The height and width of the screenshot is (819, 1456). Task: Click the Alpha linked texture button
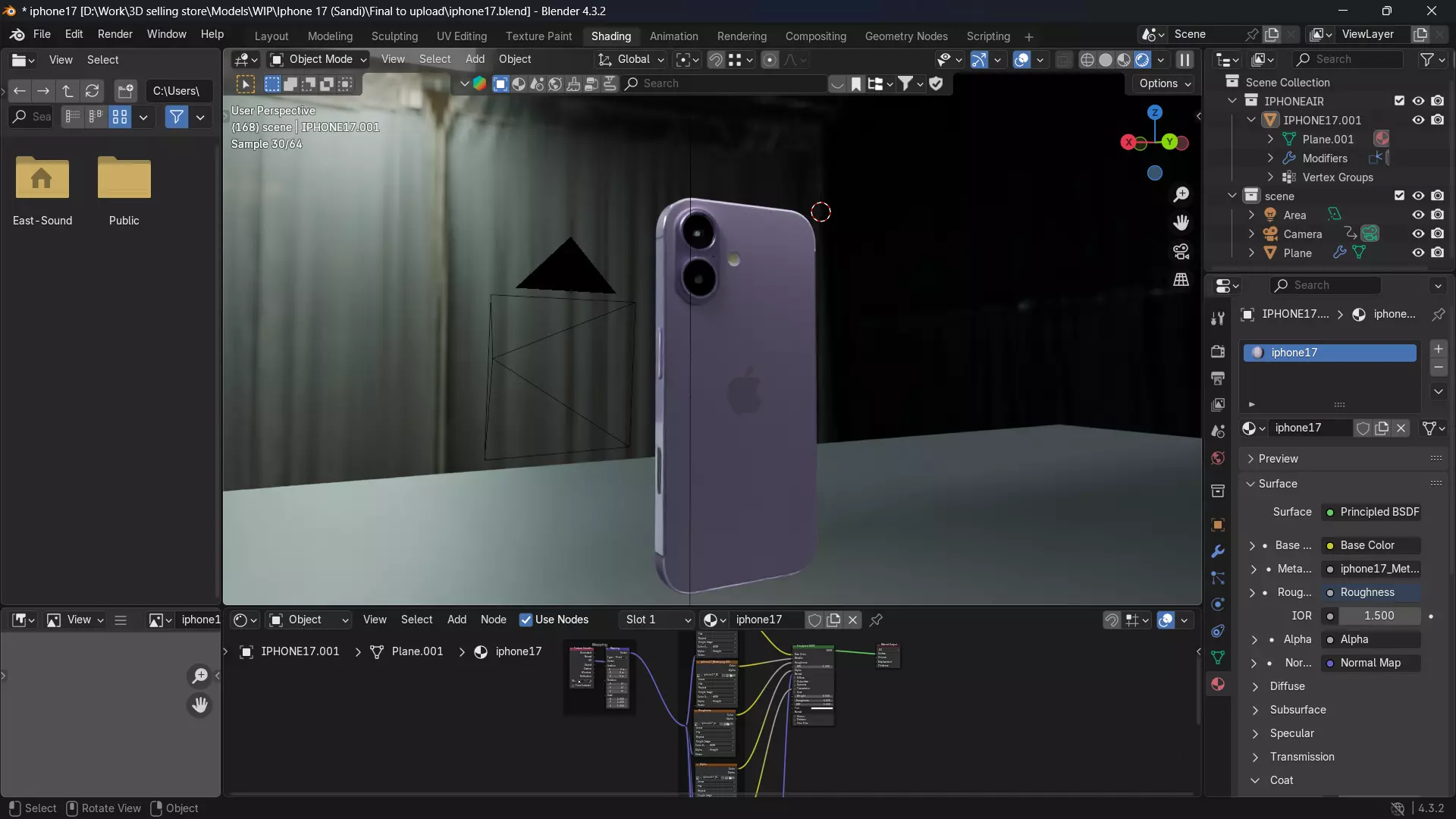(x=1371, y=639)
